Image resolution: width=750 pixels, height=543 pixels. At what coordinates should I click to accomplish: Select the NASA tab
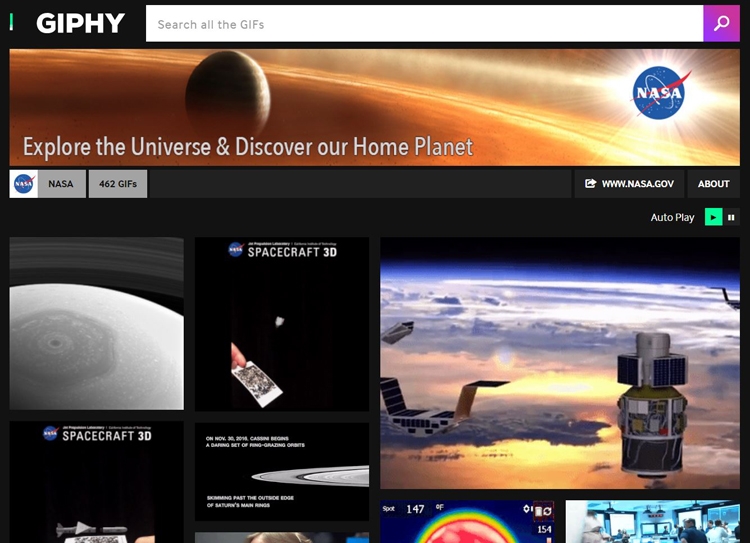tap(61, 184)
